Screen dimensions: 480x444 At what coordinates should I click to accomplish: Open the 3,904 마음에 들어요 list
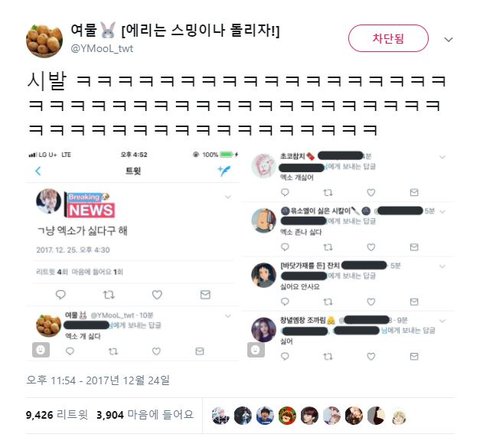click(145, 415)
